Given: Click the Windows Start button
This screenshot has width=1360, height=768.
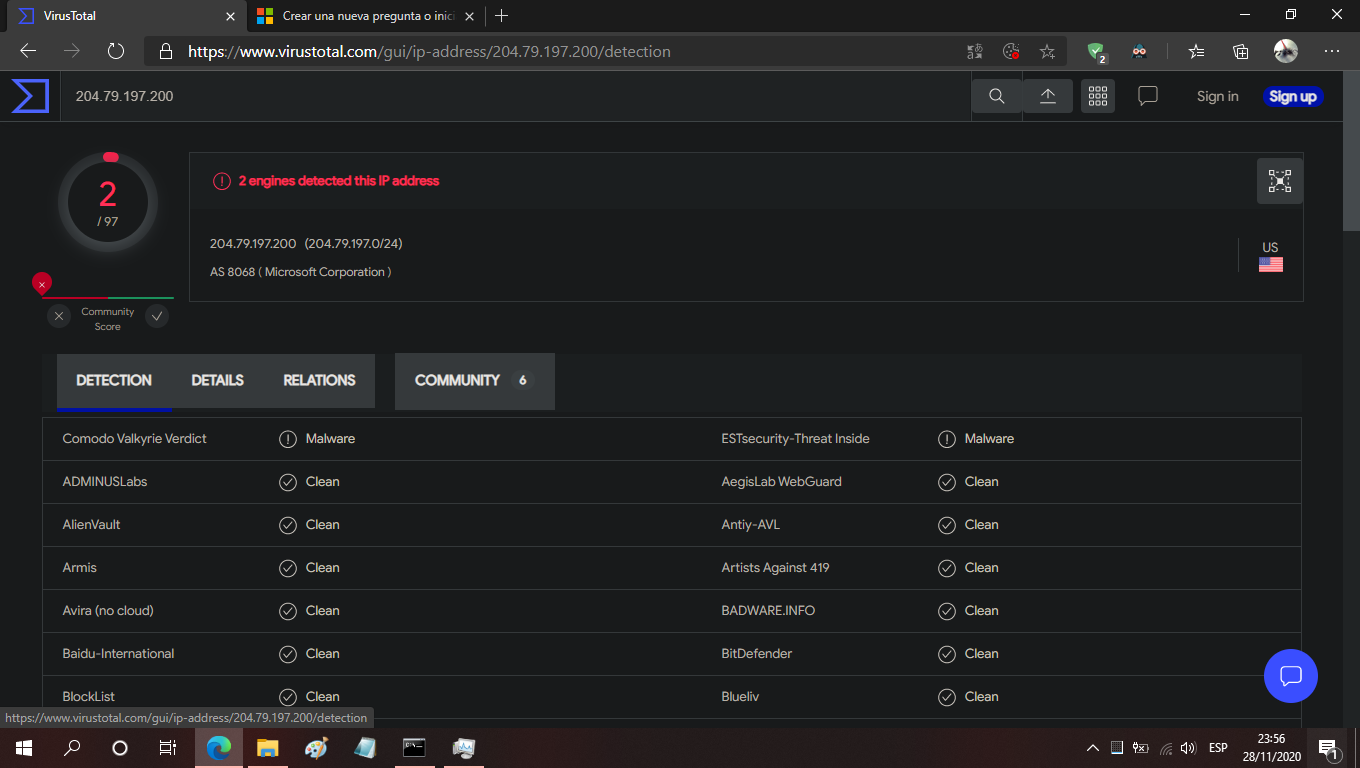Looking at the screenshot, I should point(24,747).
